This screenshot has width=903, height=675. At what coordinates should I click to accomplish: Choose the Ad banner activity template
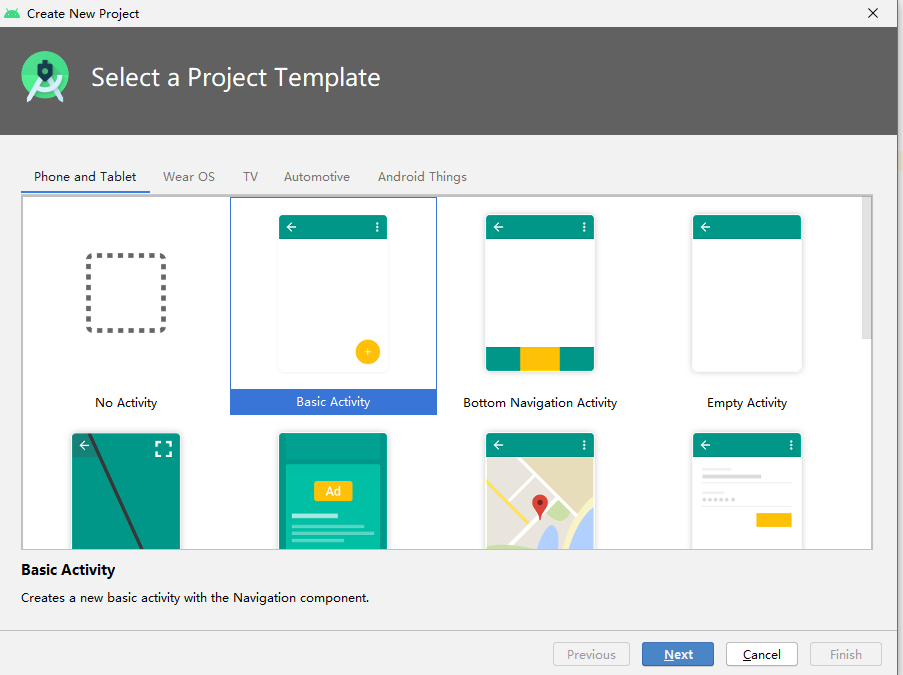pyautogui.click(x=333, y=491)
